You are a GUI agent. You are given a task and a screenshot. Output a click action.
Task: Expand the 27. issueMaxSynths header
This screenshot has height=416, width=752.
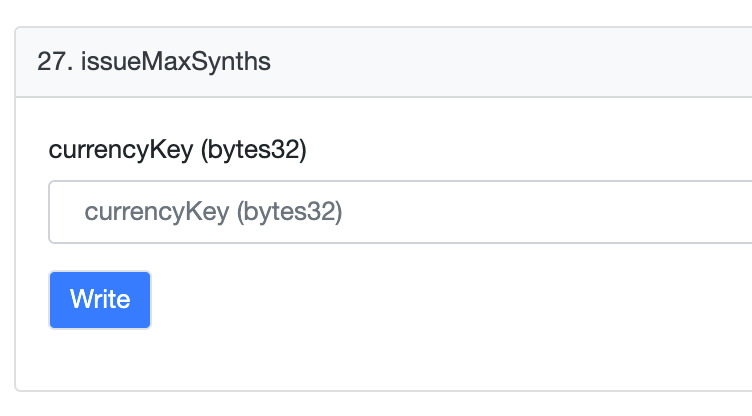[x=384, y=62]
